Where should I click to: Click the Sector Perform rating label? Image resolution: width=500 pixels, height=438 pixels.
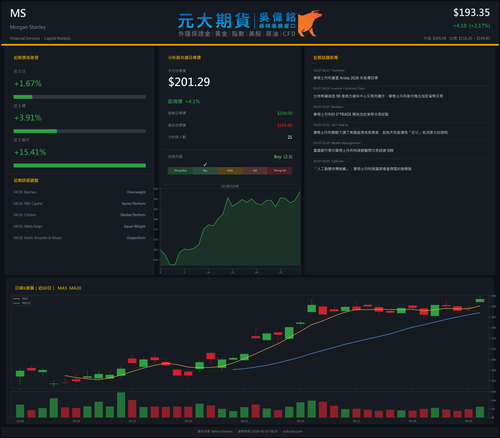tap(134, 204)
